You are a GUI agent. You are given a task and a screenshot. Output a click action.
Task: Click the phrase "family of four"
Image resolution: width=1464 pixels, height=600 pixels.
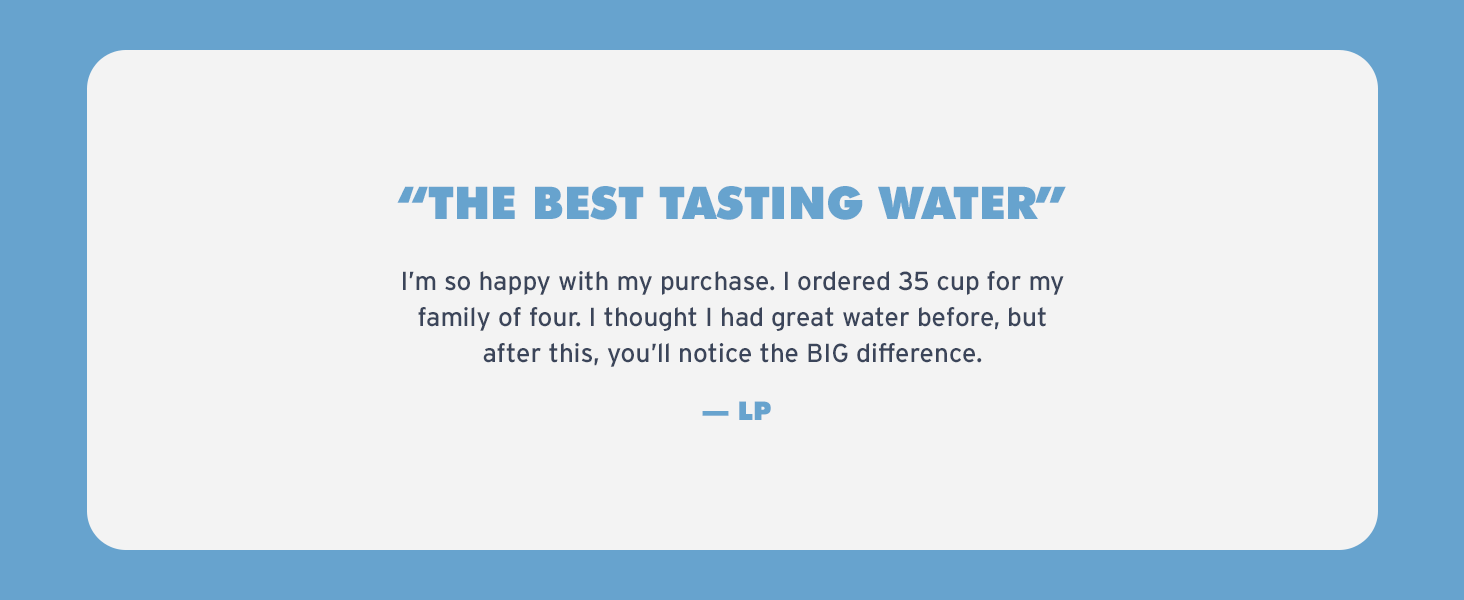pyautogui.click(x=499, y=319)
